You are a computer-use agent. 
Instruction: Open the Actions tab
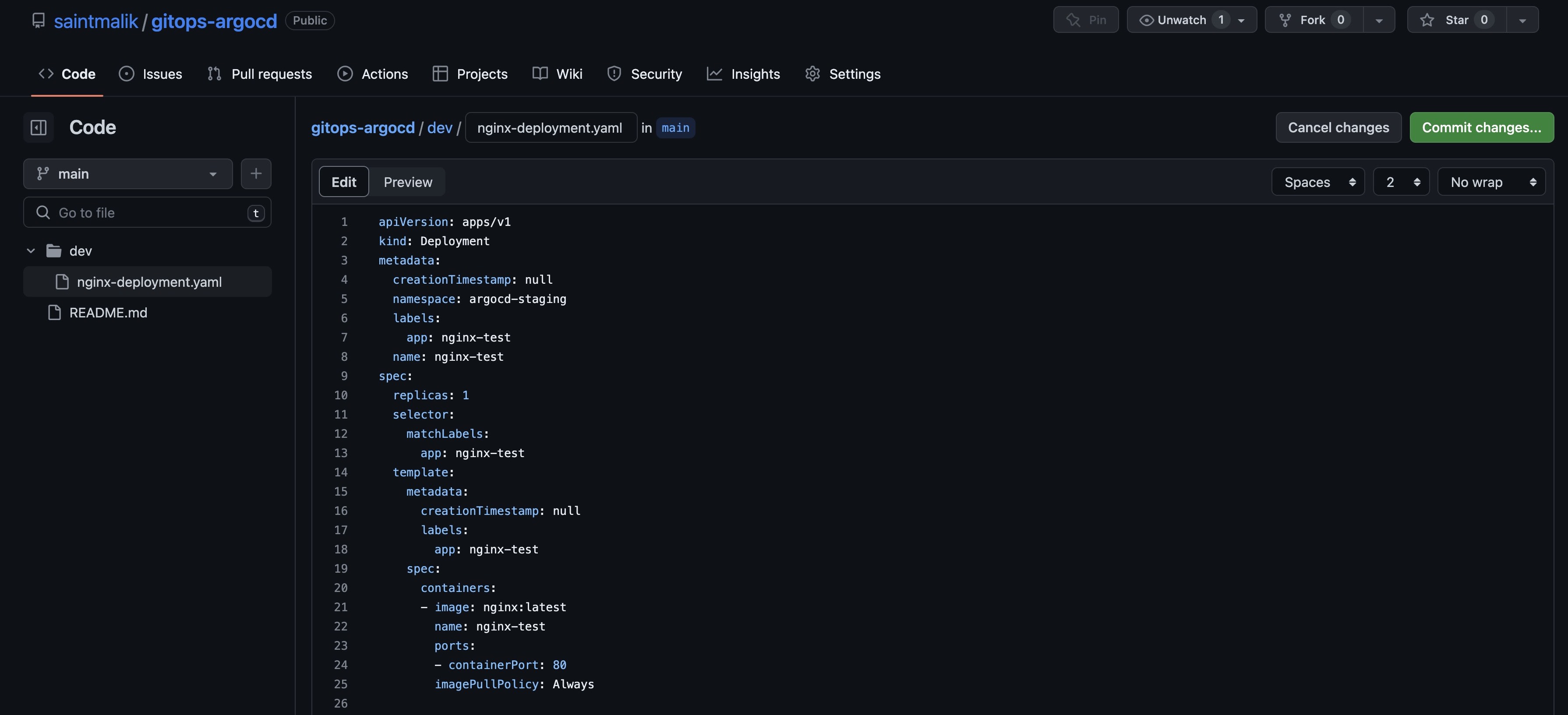coord(373,74)
